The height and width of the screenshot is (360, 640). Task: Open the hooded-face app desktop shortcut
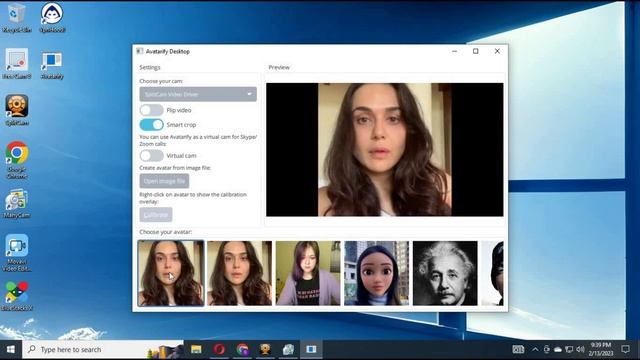click(x=52, y=18)
